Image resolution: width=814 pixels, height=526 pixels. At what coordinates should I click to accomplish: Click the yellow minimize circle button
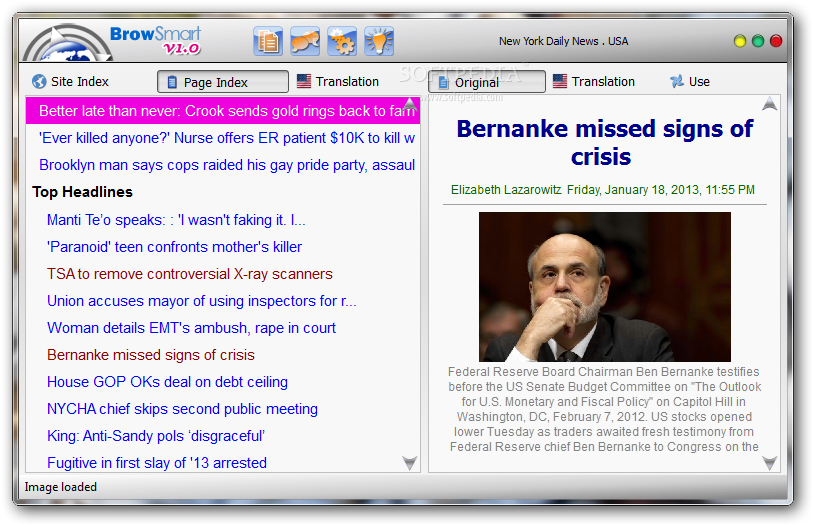pos(740,41)
